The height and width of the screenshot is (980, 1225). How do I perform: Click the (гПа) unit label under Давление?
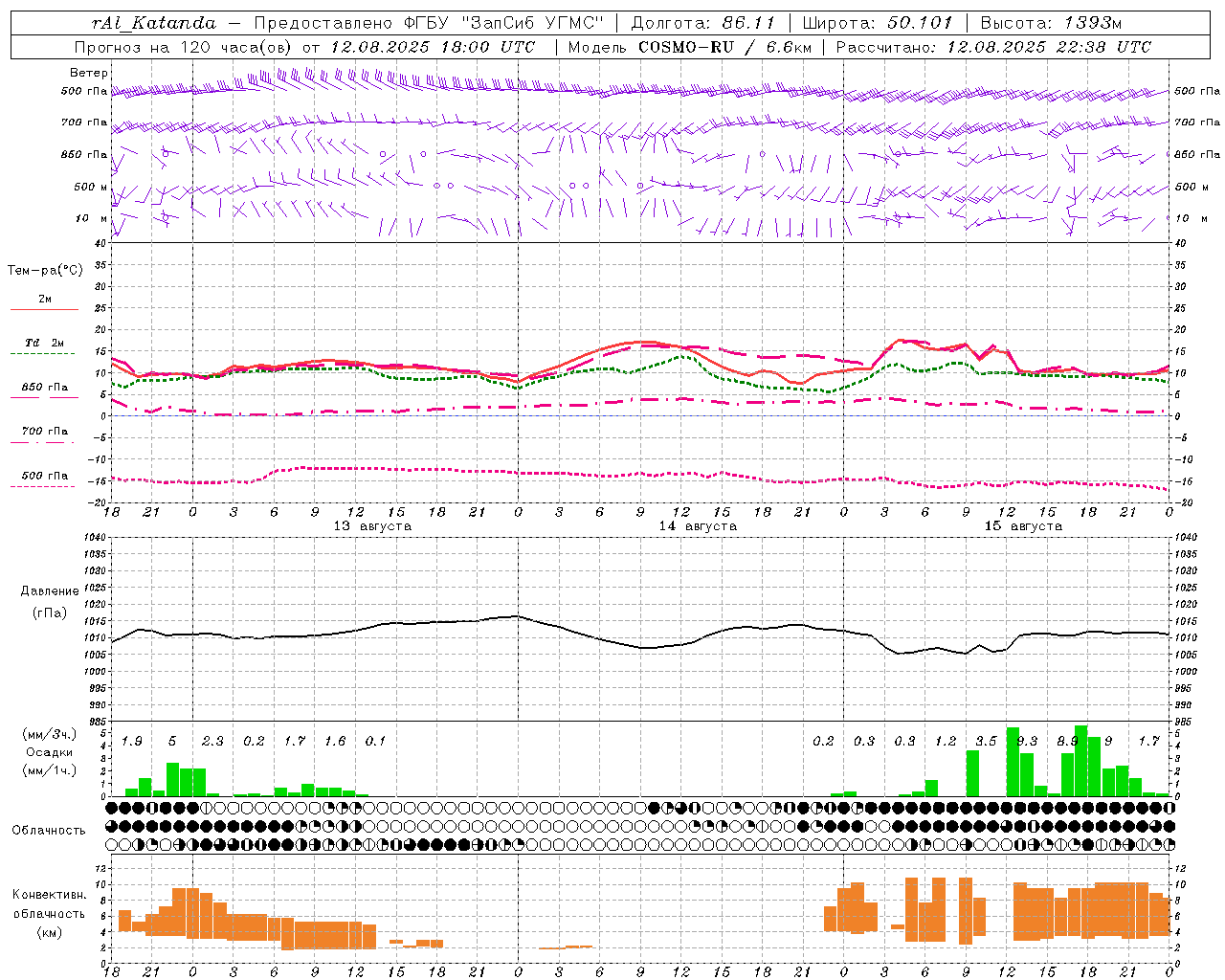50,612
